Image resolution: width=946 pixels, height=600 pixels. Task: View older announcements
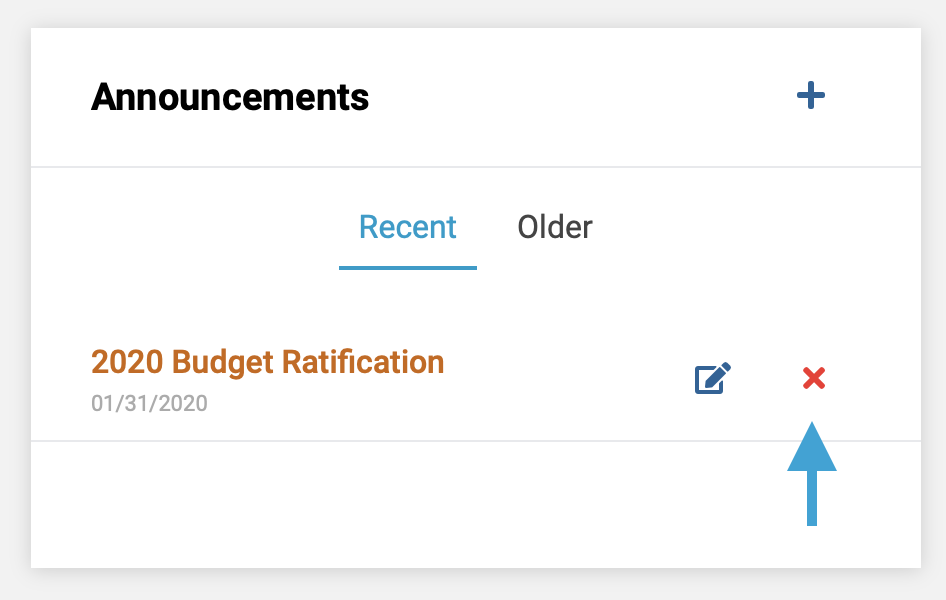pos(555,227)
